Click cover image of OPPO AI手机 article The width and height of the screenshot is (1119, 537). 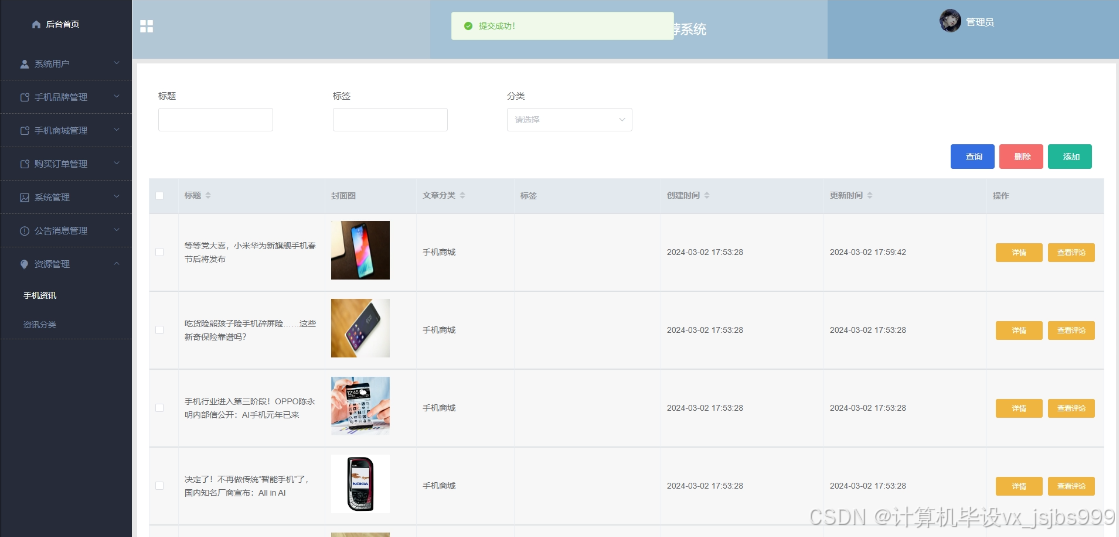point(360,406)
